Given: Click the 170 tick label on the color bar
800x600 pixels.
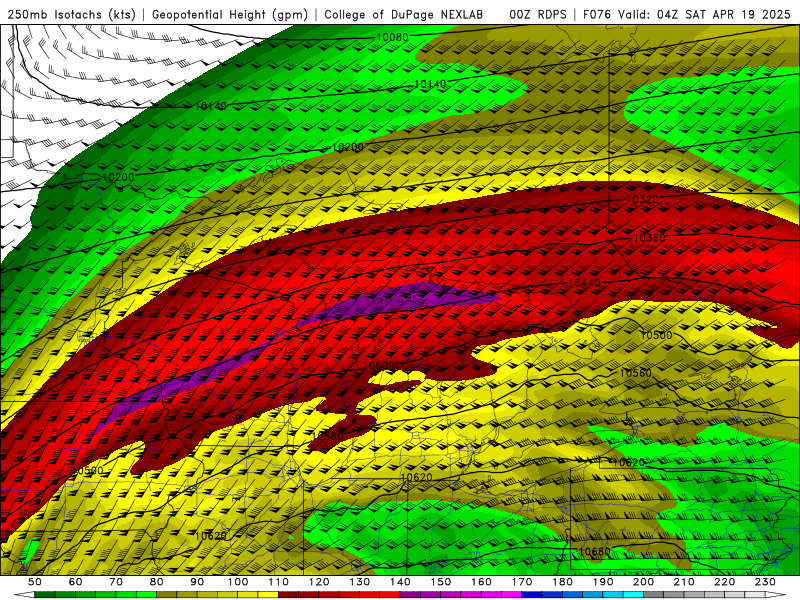Looking at the screenshot, I should (521, 582).
